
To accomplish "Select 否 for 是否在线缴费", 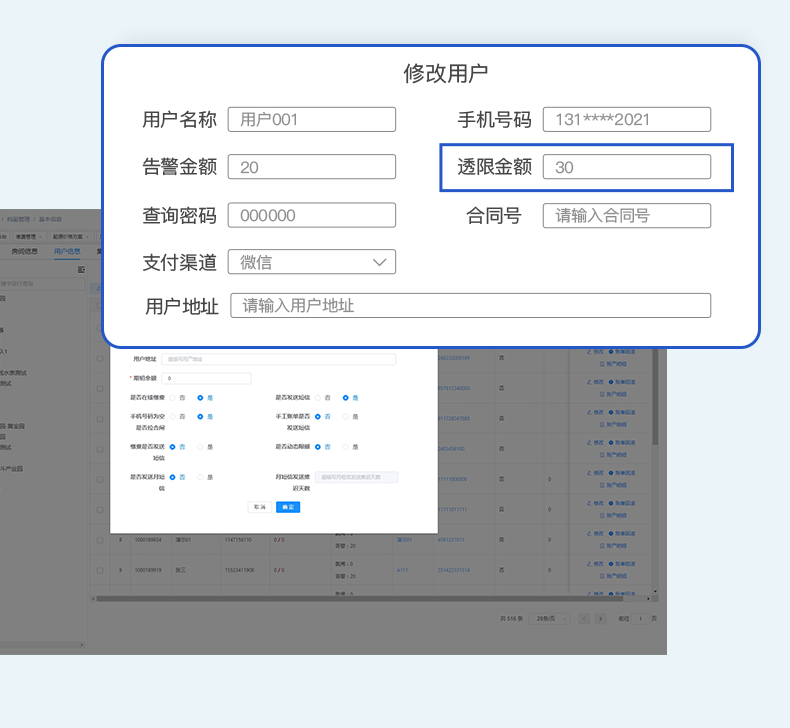I will (171, 397).
